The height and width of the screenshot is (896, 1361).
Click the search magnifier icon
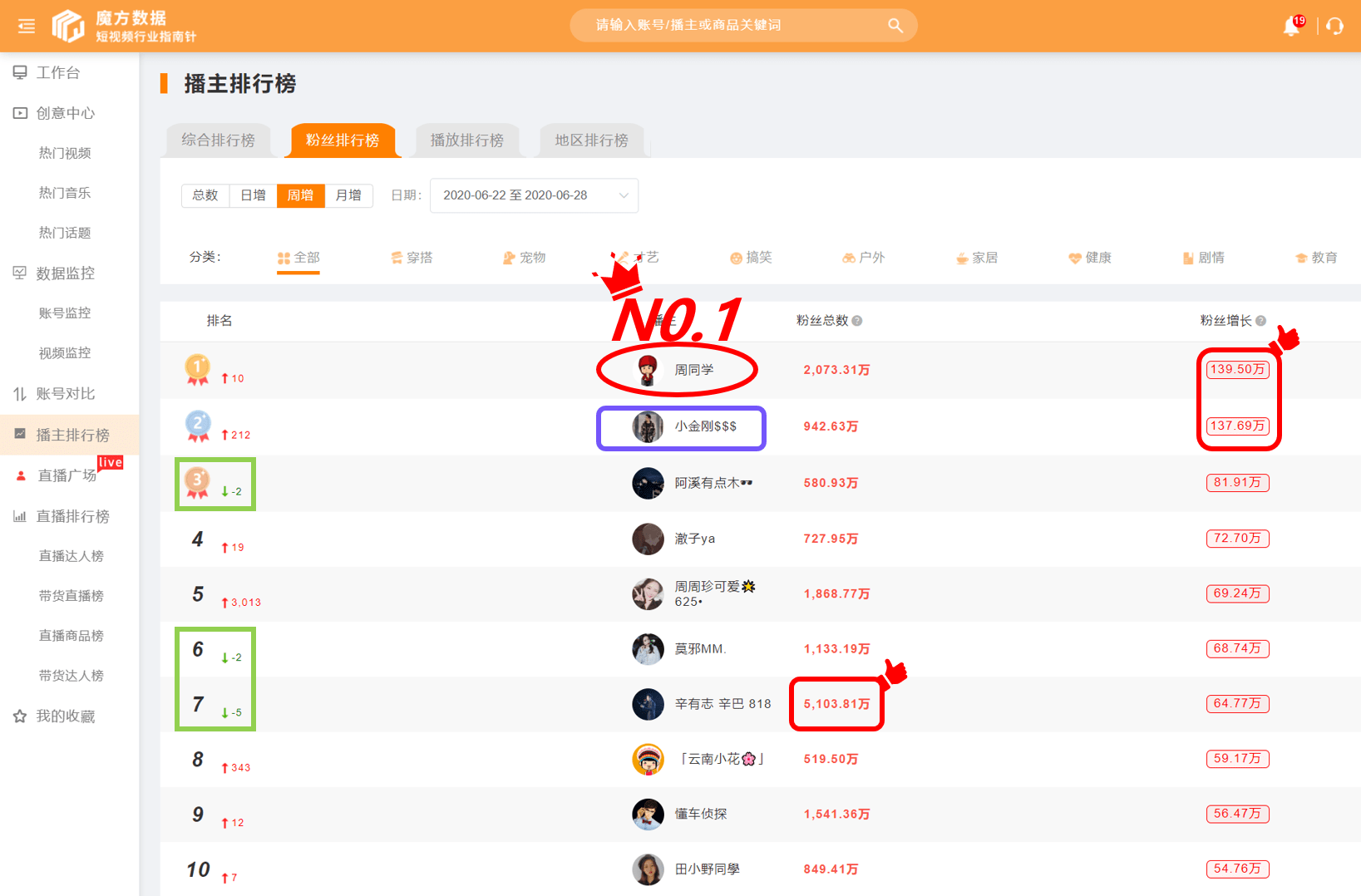point(895,26)
